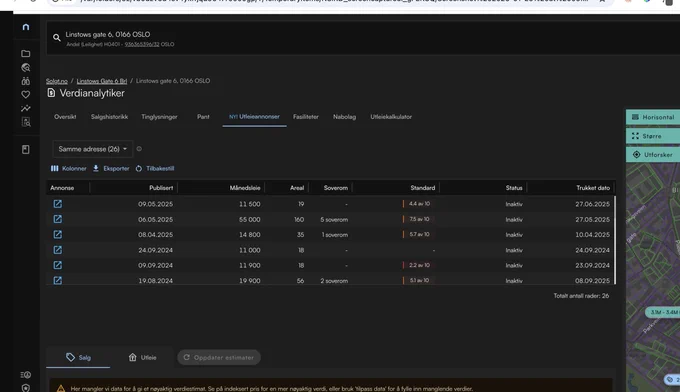Expand the Samme adresse (26) dropdown
680x392 pixels.
tap(93, 149)
